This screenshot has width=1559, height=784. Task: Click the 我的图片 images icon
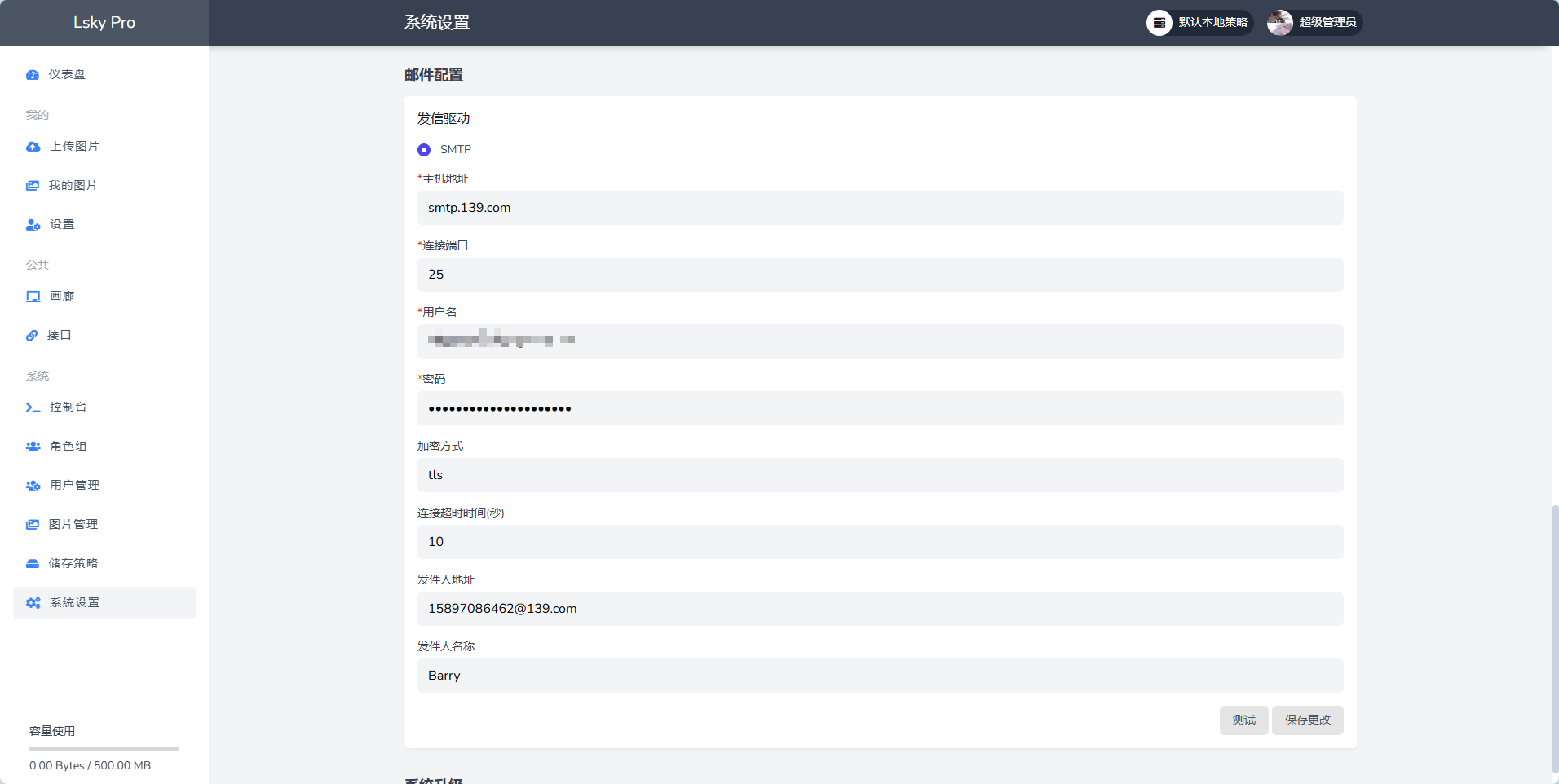pyautogui.click(x=33, y=186)
